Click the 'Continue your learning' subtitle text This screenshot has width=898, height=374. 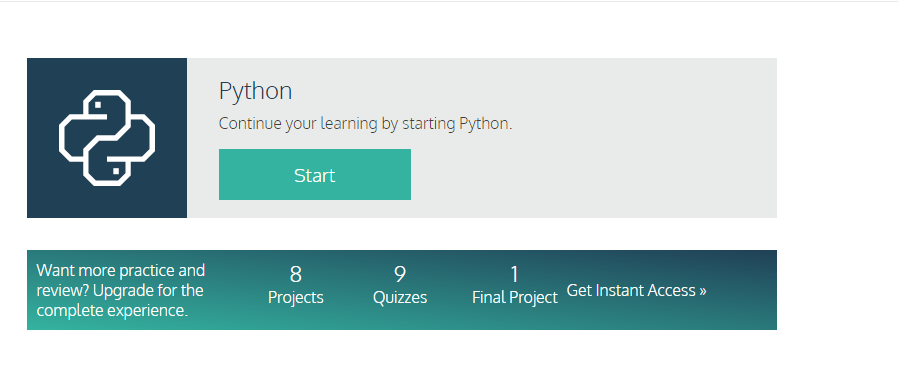pyautogui.click(x=365, y=124)
